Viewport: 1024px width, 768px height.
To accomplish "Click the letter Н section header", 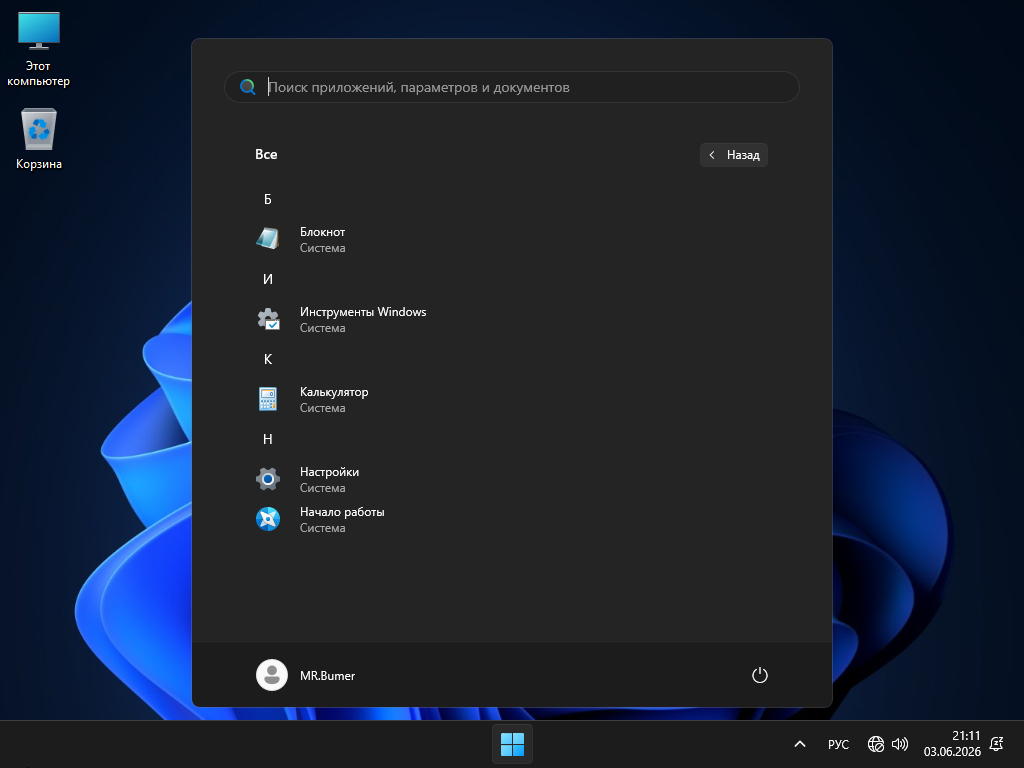I will point(268,439).
